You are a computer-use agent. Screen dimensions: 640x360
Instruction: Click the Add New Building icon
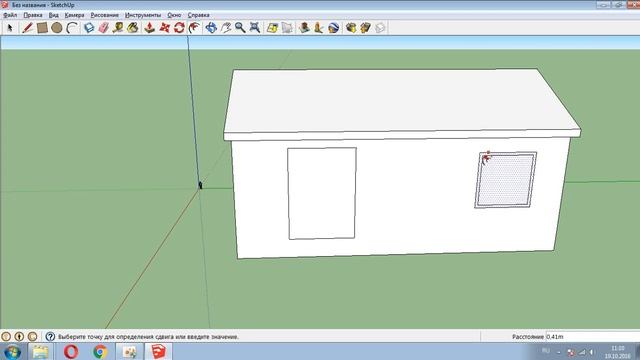(x=304, y=28)
